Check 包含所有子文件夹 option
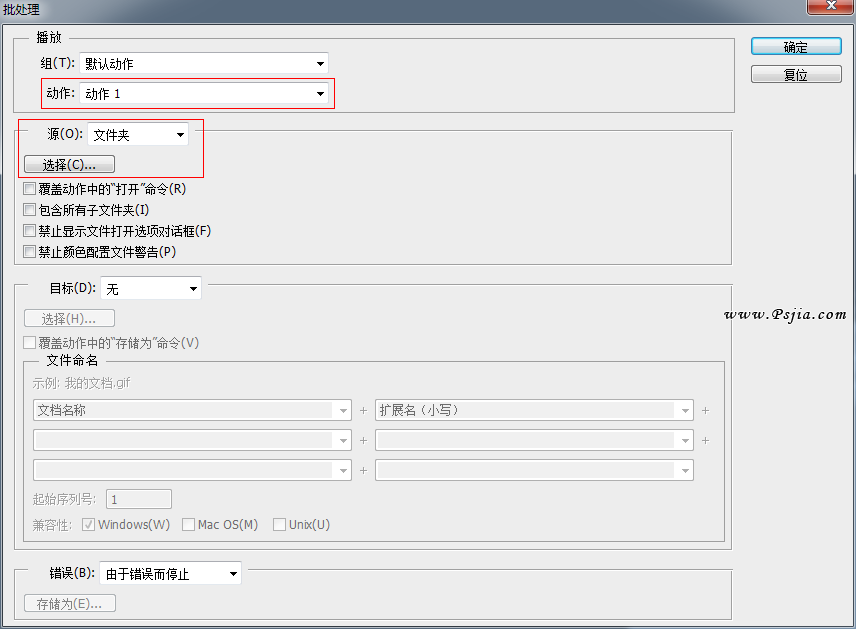This screenshot has width=856, height=629. [30, 210]
